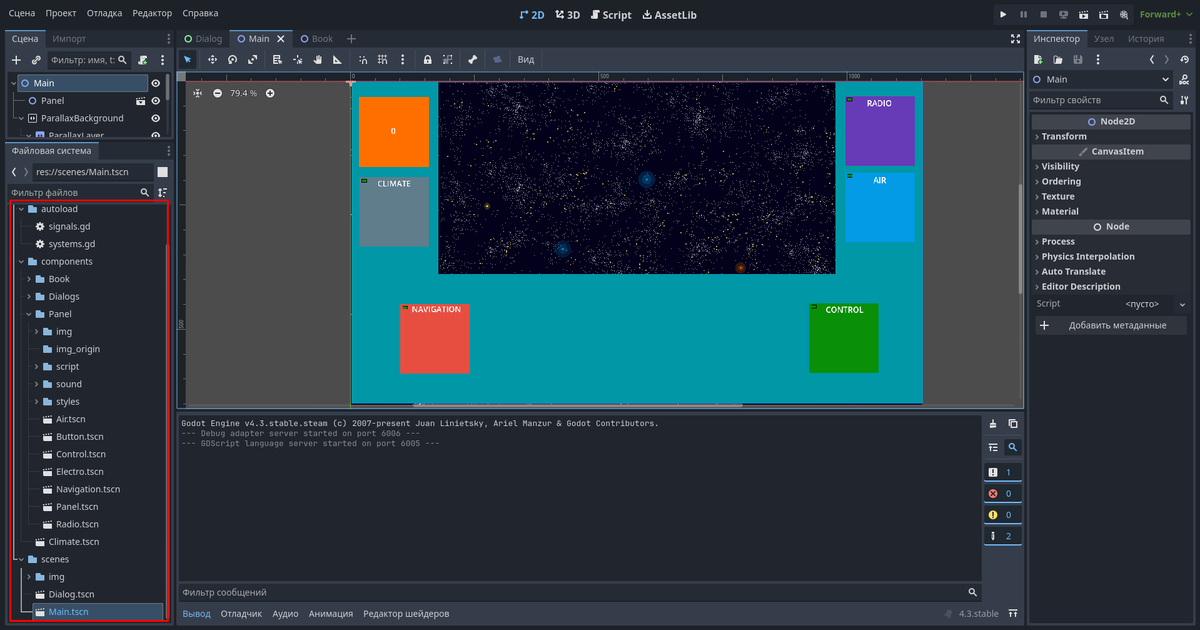Viewport: 1200px width, 630px height.
Task: Activate the Scale mode tool
Action: 252,60
